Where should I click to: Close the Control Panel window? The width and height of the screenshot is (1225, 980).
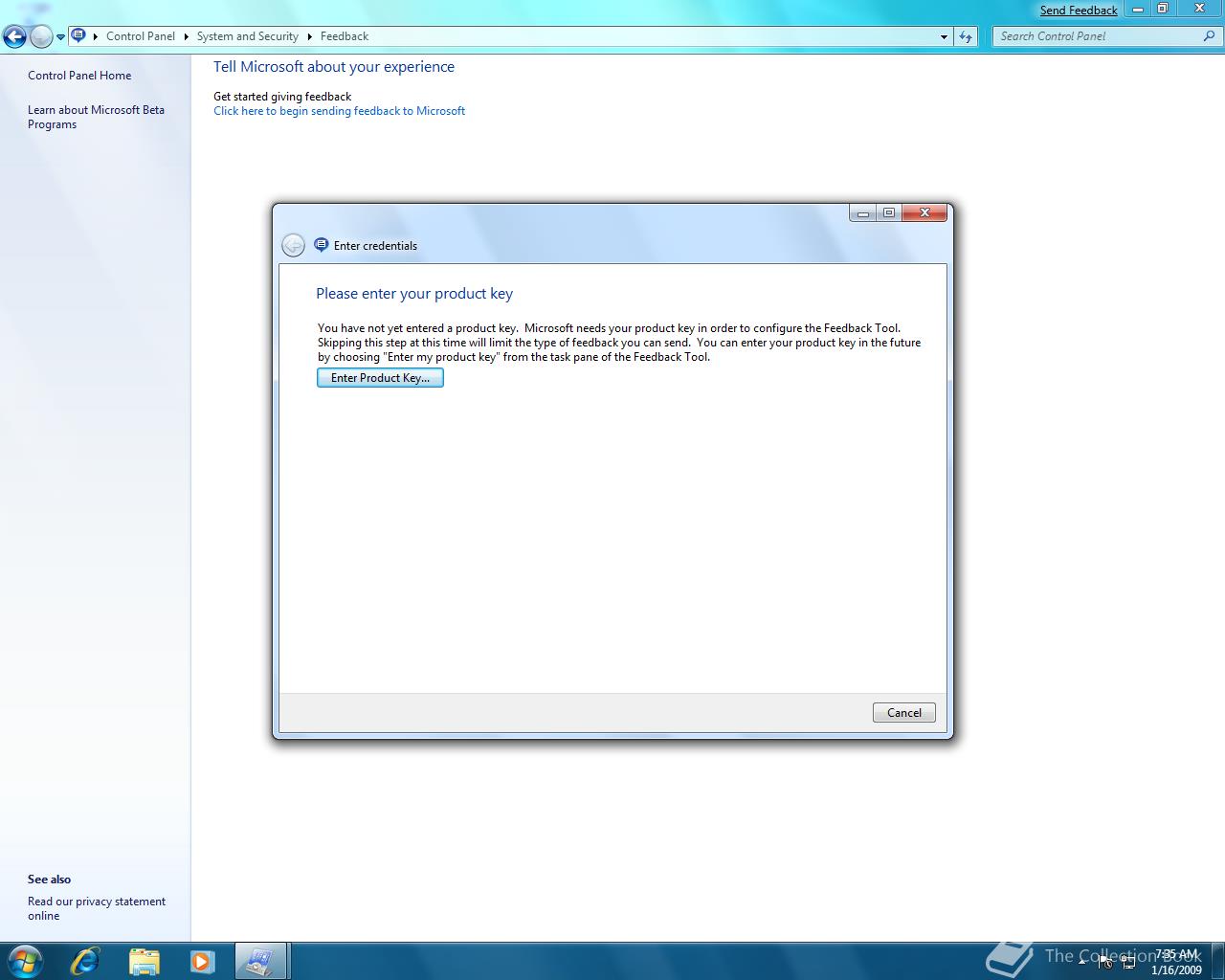point(1199,9)
